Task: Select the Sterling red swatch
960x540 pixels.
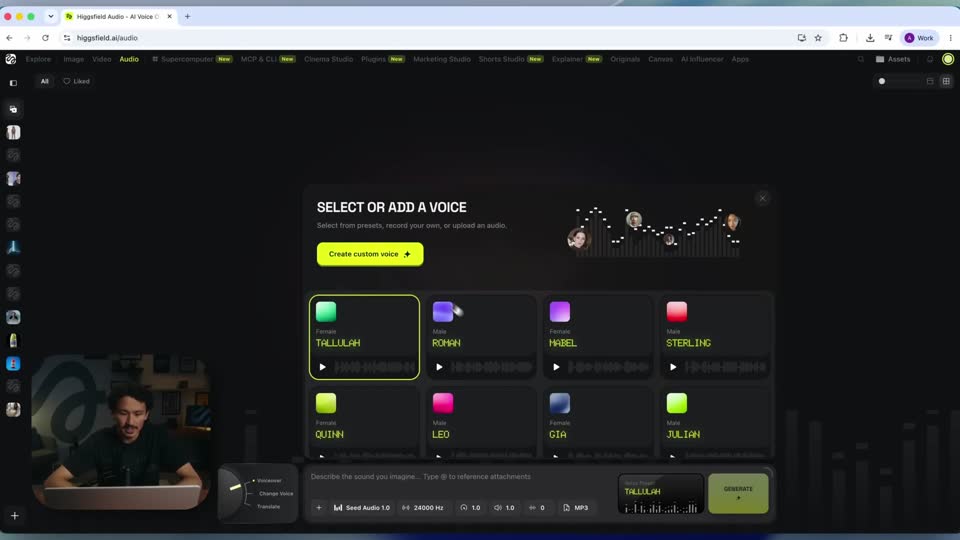Action: point(677,312)
